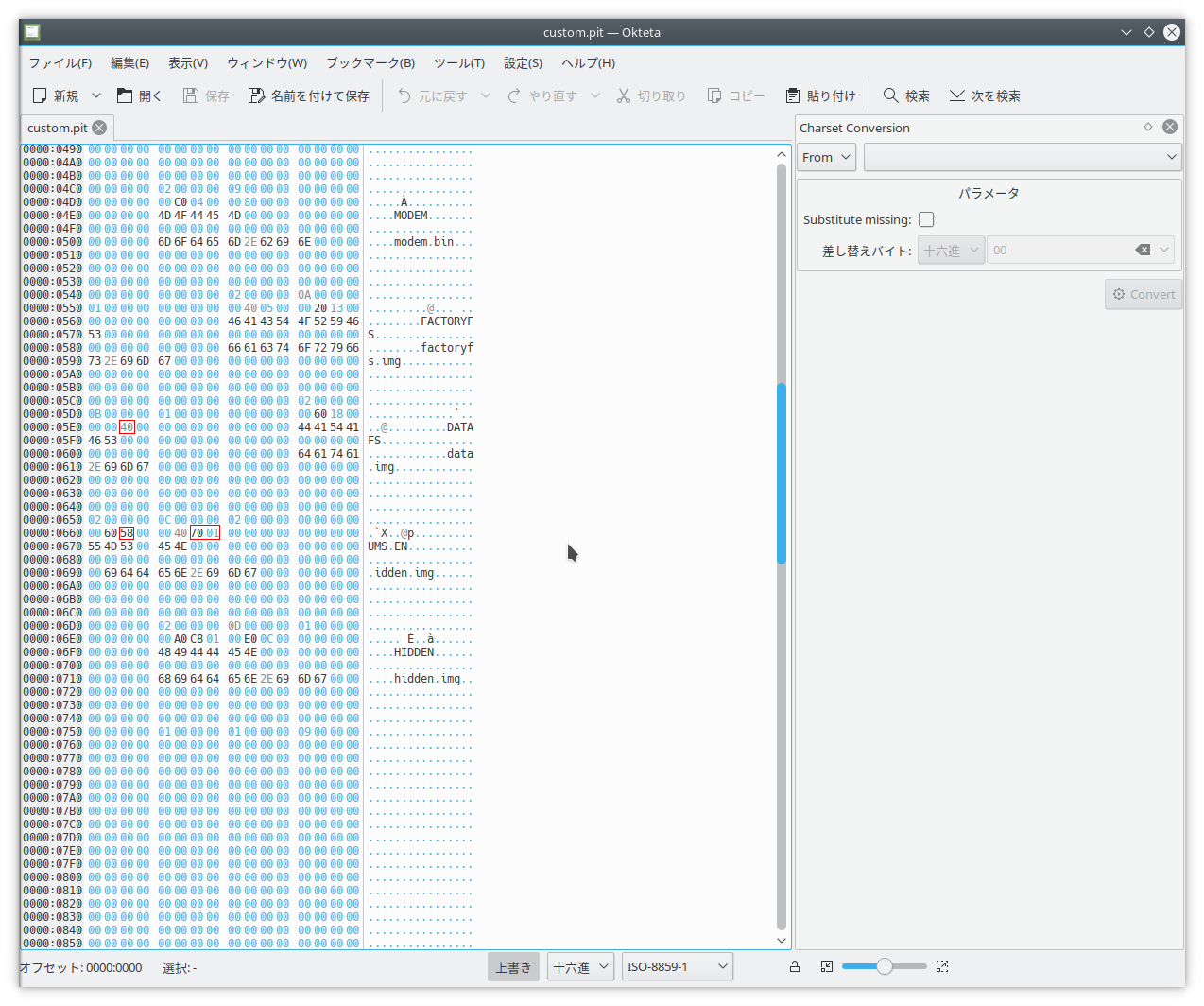Open the ブックマーク(B) menu
The height and width of the screenshot is (1006, 1204).
(370, 62)
